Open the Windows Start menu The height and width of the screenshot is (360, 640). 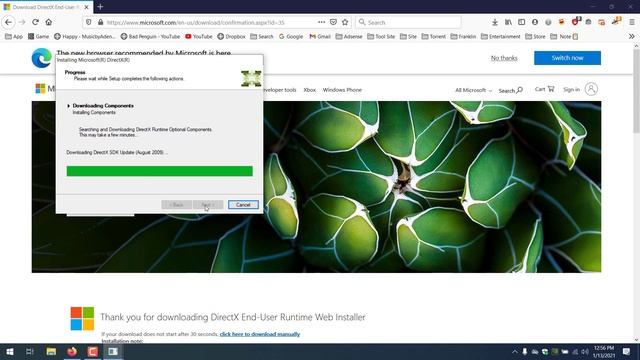pos(10,351)
